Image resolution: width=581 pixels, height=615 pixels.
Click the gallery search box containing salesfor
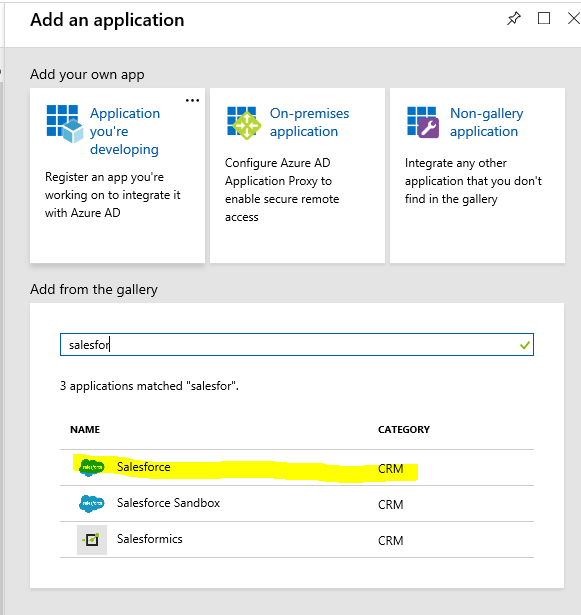[x=297, y=345]
